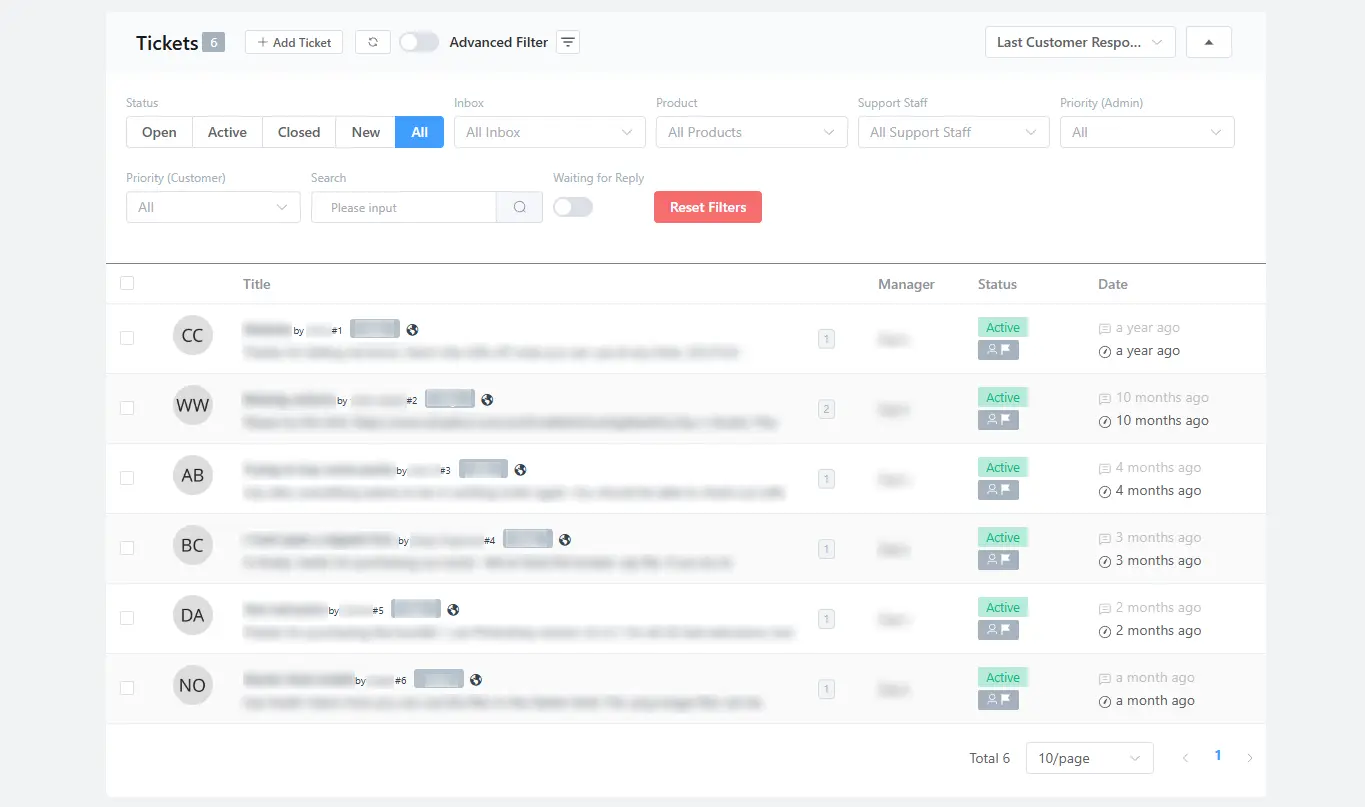Click the Add Ticket button

tap(294, 42)
